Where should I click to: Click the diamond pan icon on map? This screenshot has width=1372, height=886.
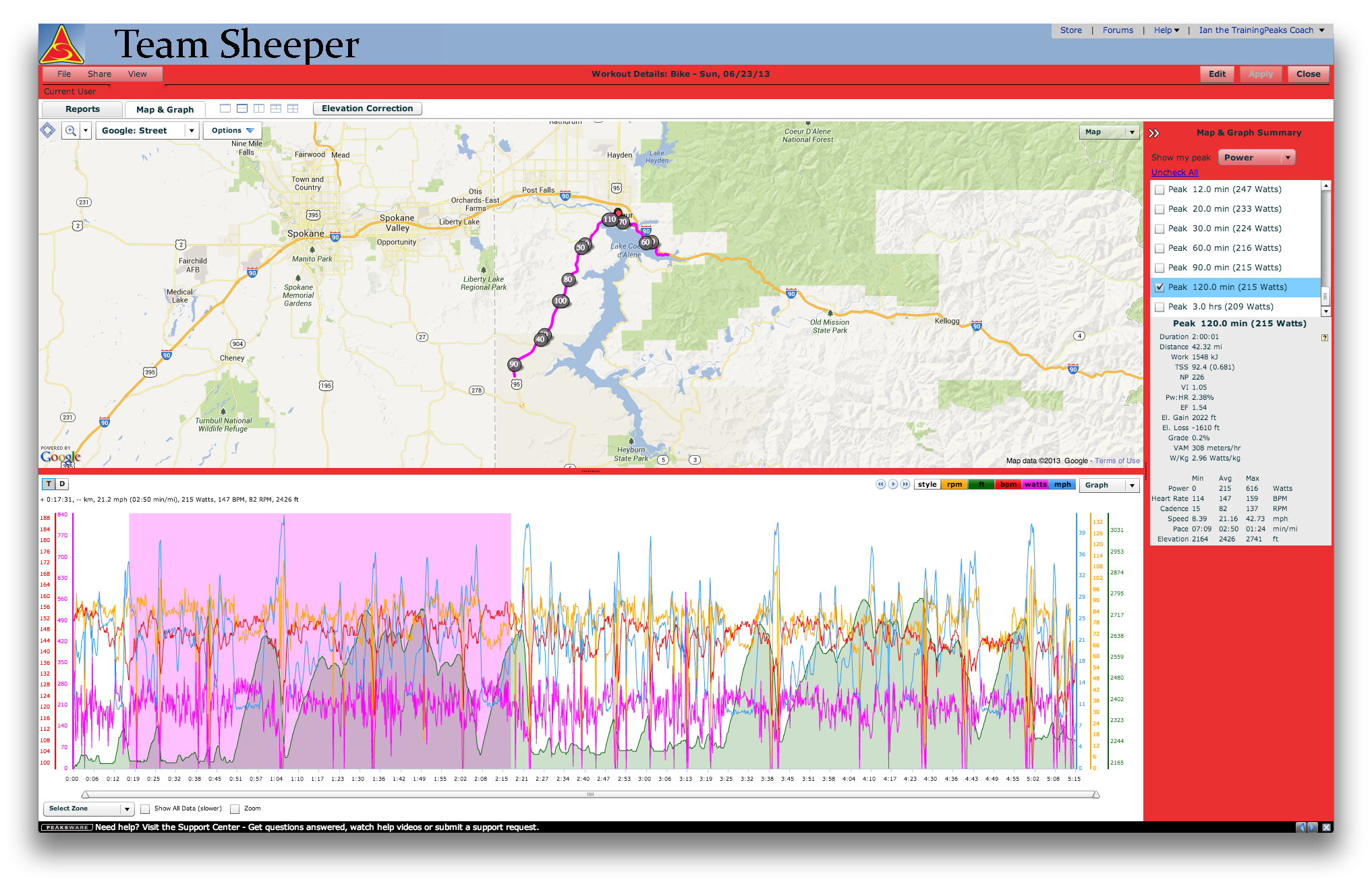coord(48,130)
